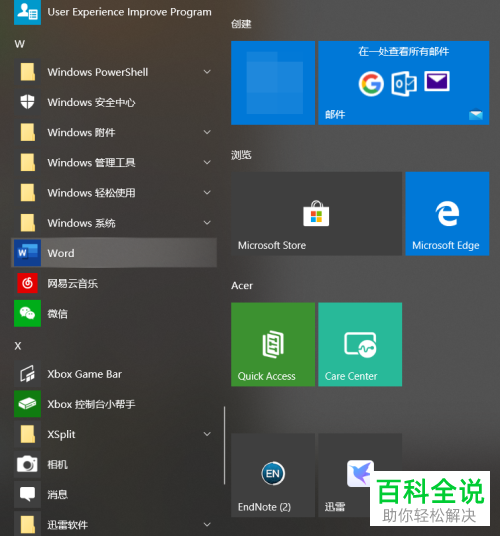Screen dimensions: 500x536
Task: Open User Experience Improve Program icon
Action: click(x=27, y=12)
